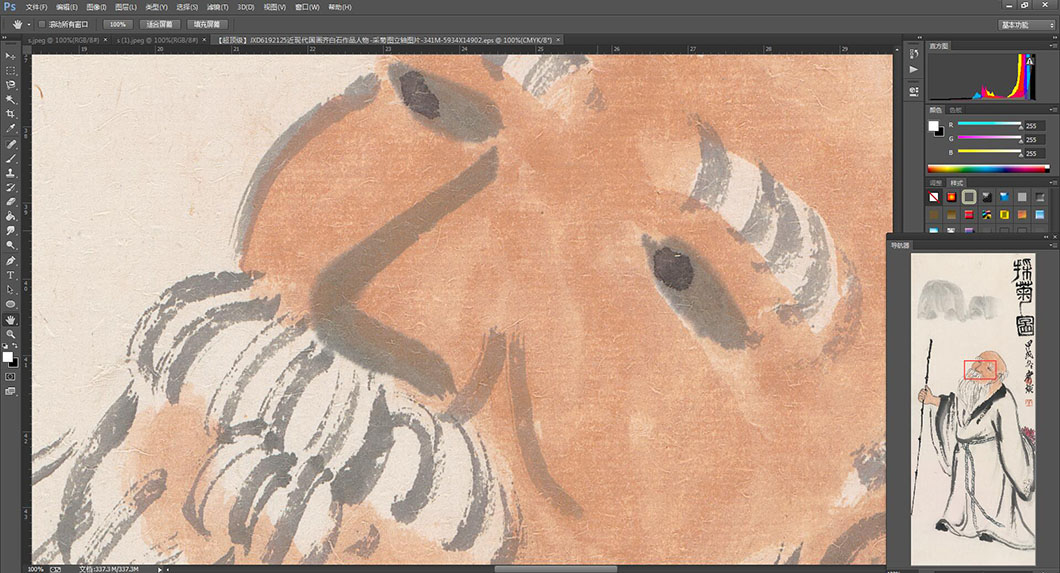Select the Dodge tool
The width and height of the screenshot is (1060, 573).
tap(10, 245)
